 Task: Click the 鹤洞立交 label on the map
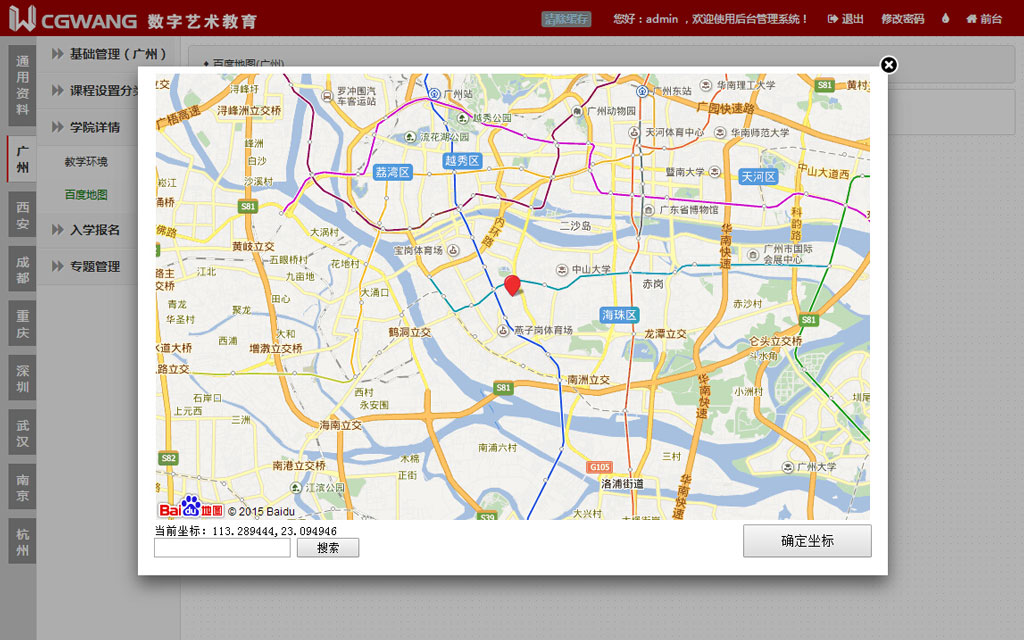[x=409, y=332]
